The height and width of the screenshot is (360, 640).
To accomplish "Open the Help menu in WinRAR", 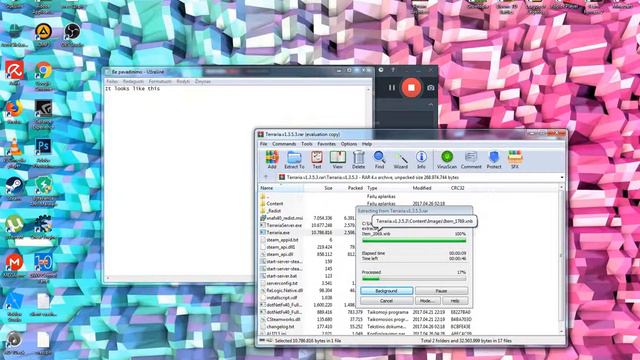I will tap(367, 144).
